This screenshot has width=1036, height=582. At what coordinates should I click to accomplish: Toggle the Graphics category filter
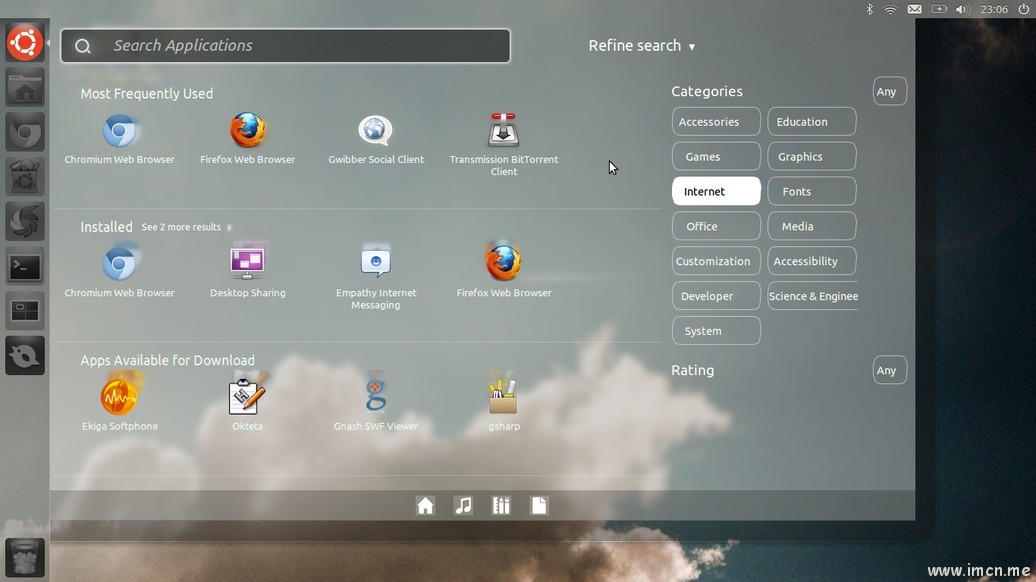pyautogui.click(x=812, y=157)
